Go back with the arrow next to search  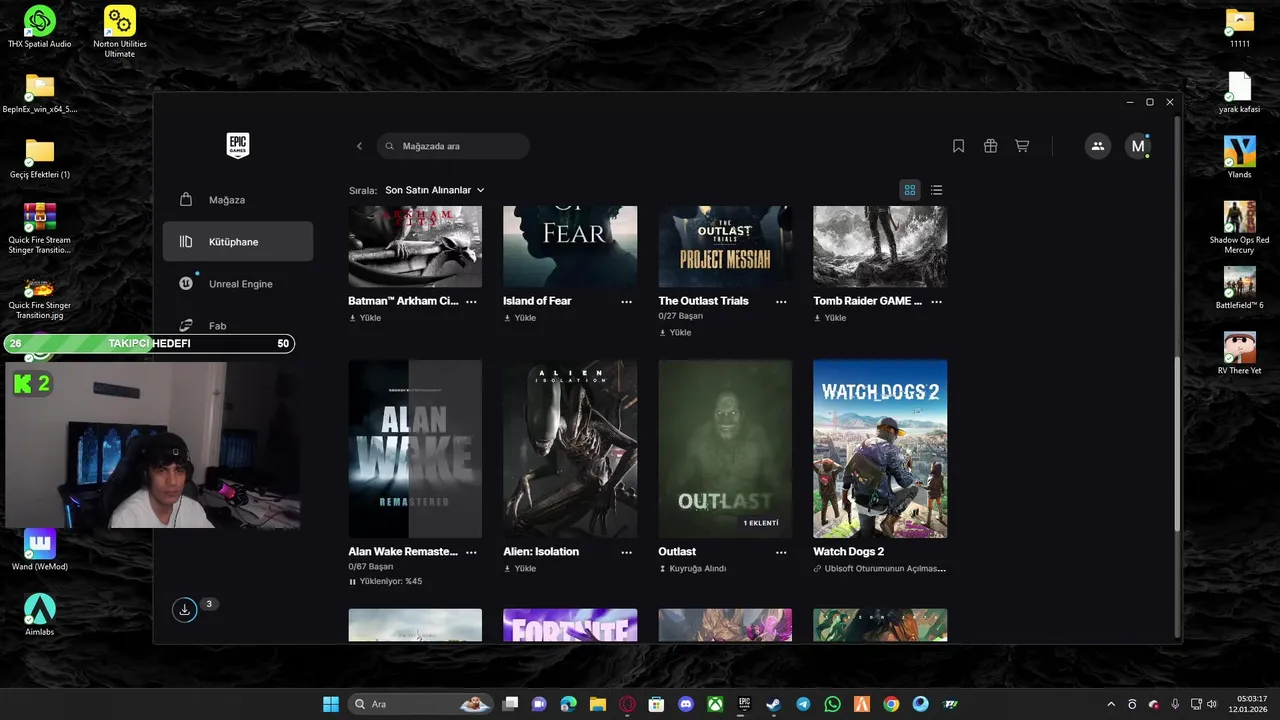[359, 146]
